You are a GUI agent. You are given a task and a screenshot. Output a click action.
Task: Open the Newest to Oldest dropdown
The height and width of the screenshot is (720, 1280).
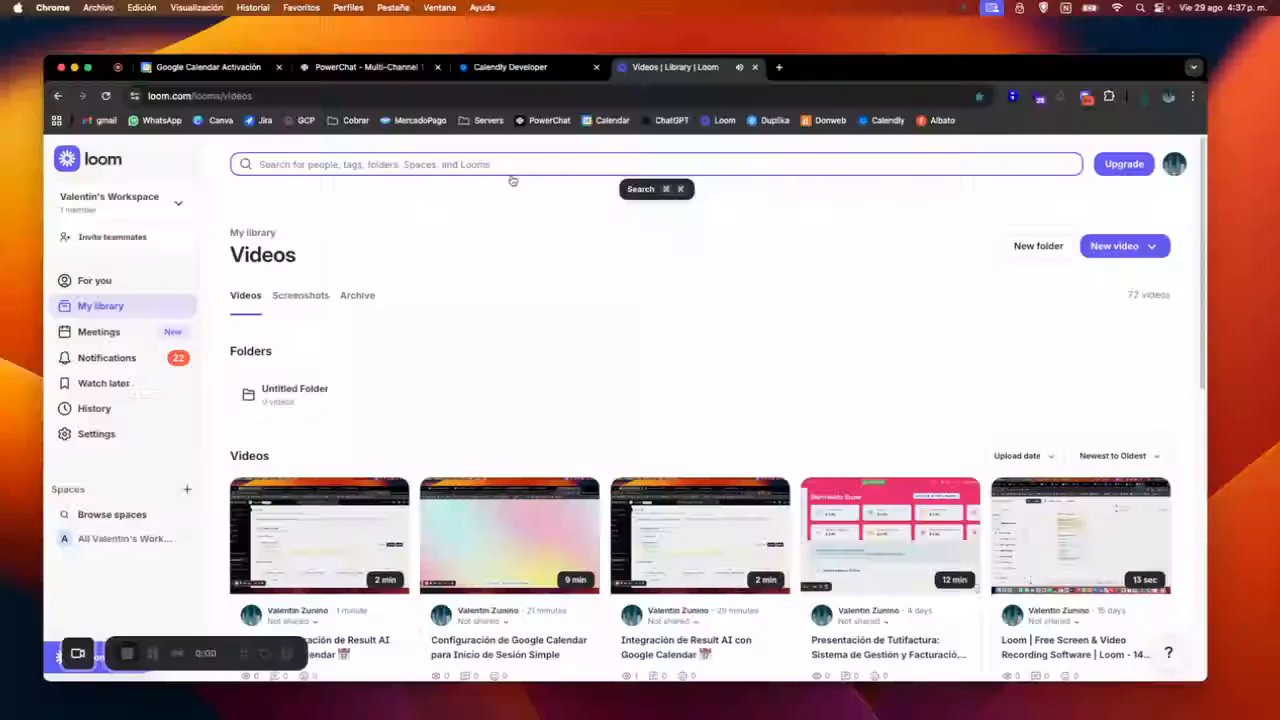click(x=1120, y=456)
